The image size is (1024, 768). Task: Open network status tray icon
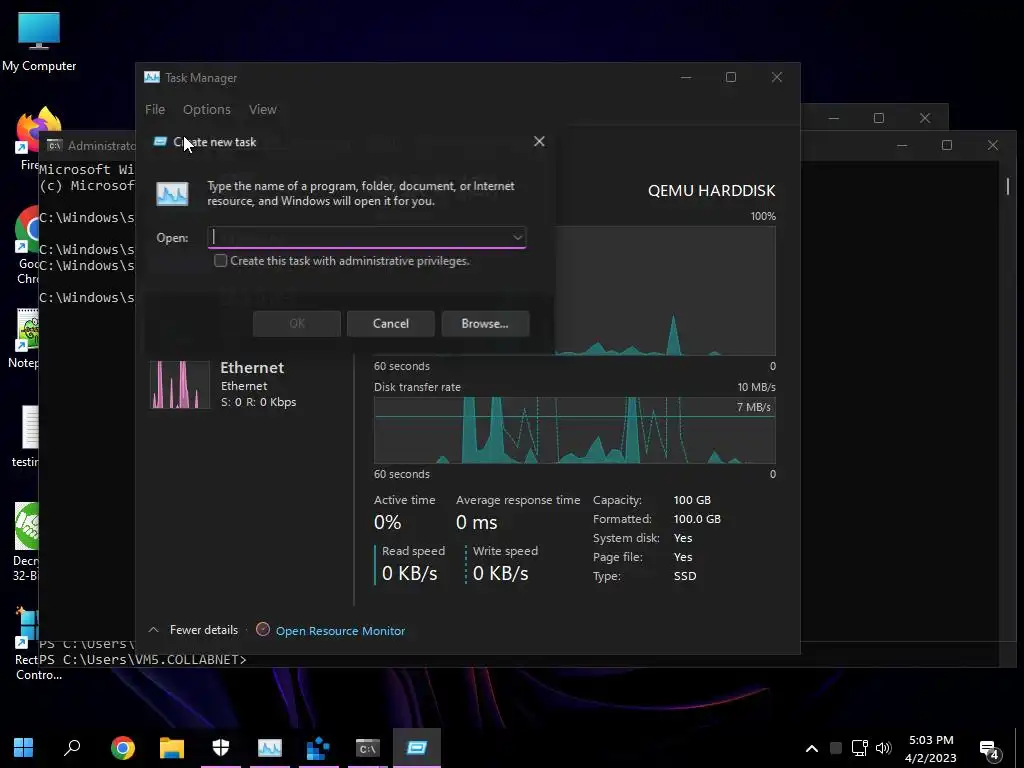(859, 748)
